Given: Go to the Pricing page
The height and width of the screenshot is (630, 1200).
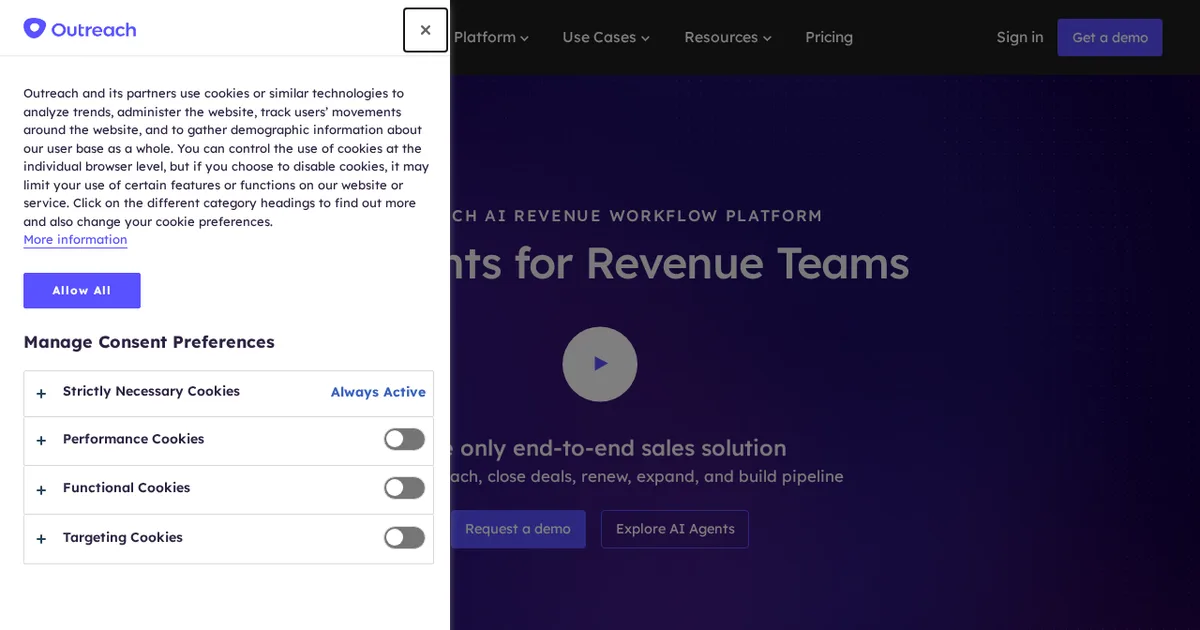Looking at the screenshot, I should (829, 37).
